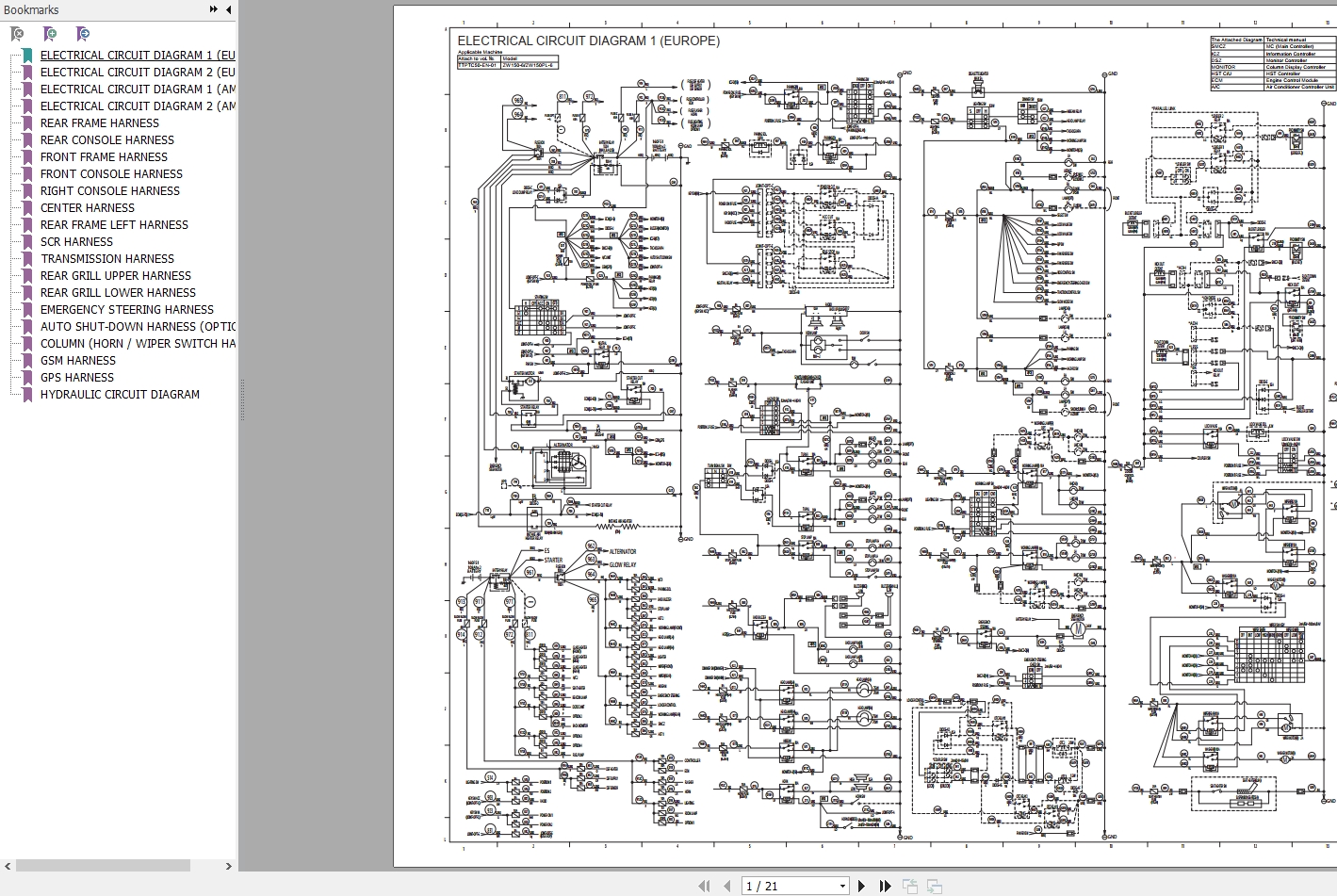Click the Bookmarks panel horizontal scrollbar

(x=103, y=866)
